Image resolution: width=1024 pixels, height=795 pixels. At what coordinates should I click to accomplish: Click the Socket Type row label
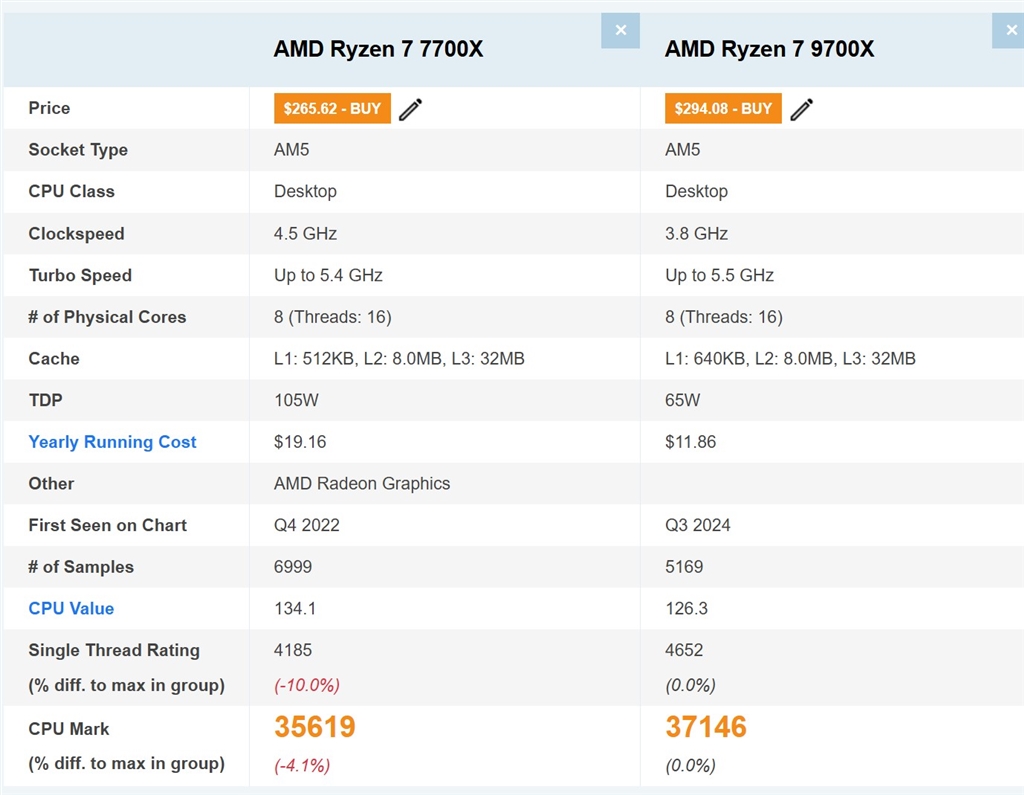tap(78, 150)
